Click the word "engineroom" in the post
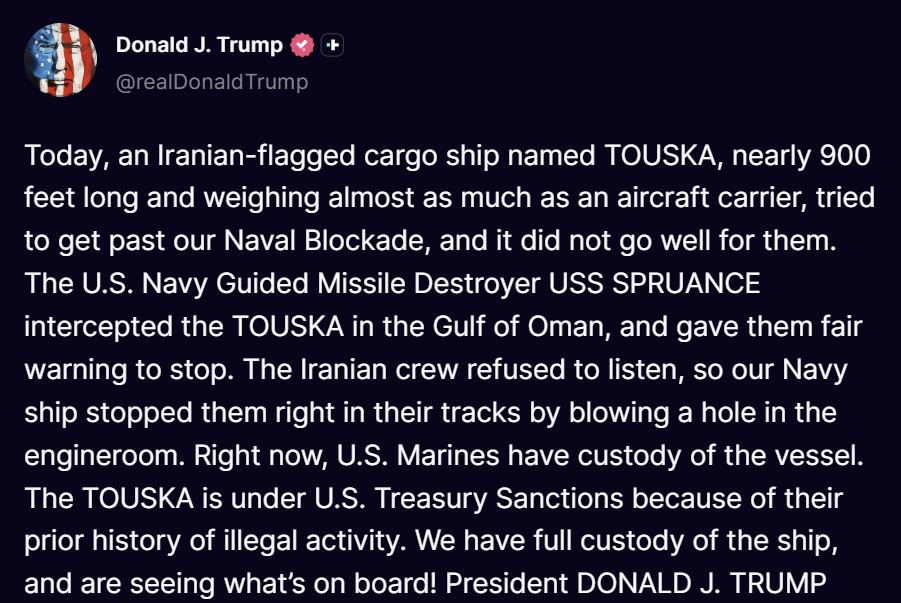The height and width of the screenshot is (603, 901). coord(110,455)
